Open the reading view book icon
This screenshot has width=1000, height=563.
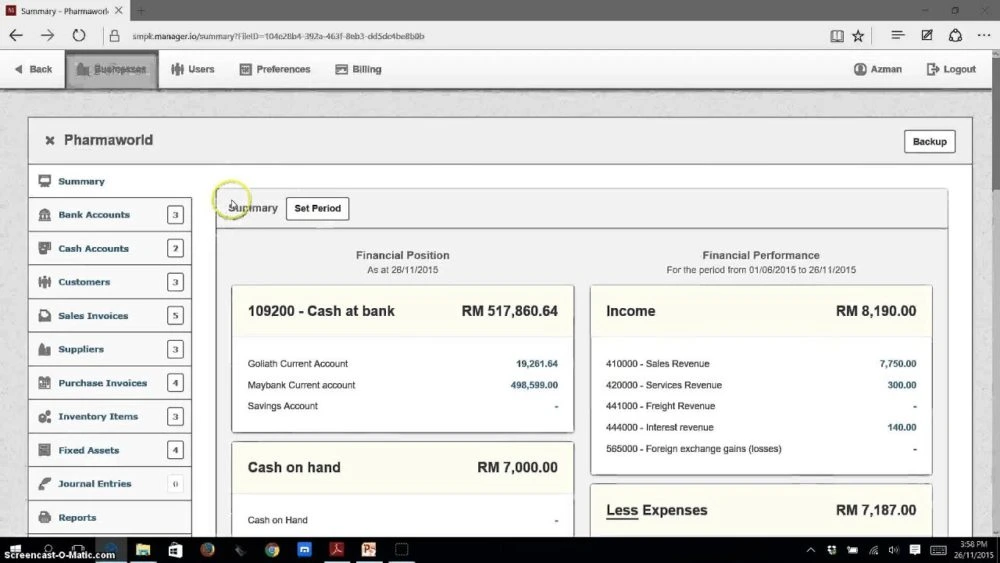click(x=837, y=36)
